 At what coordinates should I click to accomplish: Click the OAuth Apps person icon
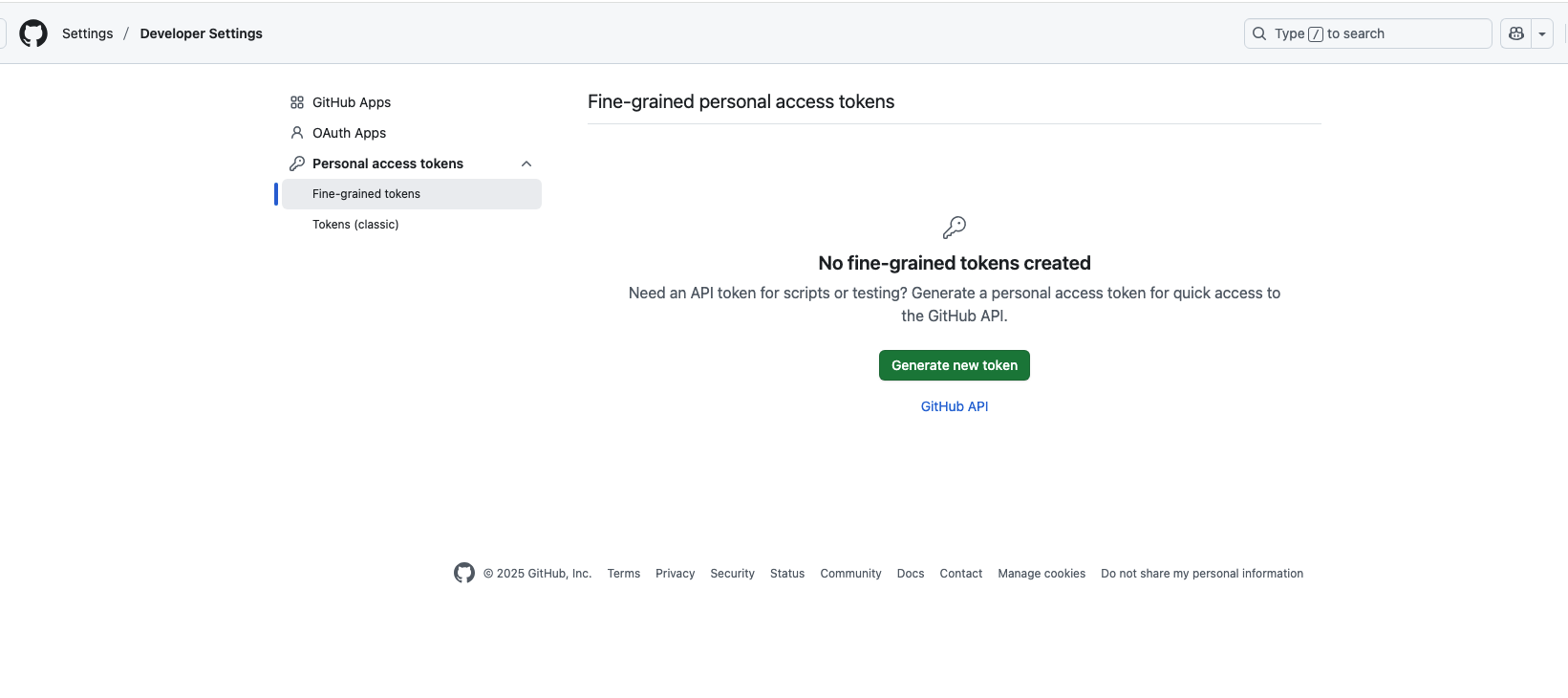(297, 133)
